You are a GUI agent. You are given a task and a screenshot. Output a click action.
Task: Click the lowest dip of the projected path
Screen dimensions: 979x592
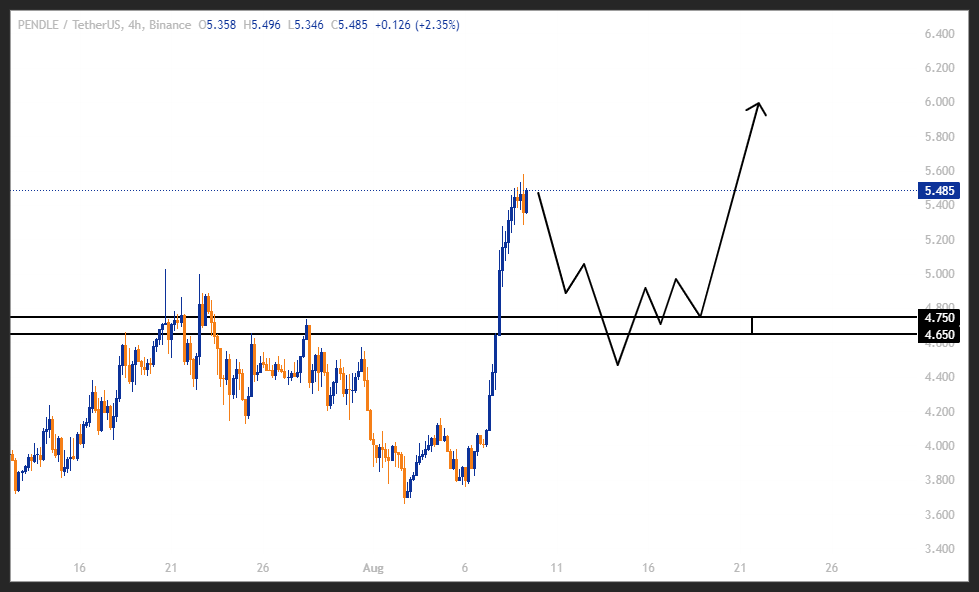(618, 364)
